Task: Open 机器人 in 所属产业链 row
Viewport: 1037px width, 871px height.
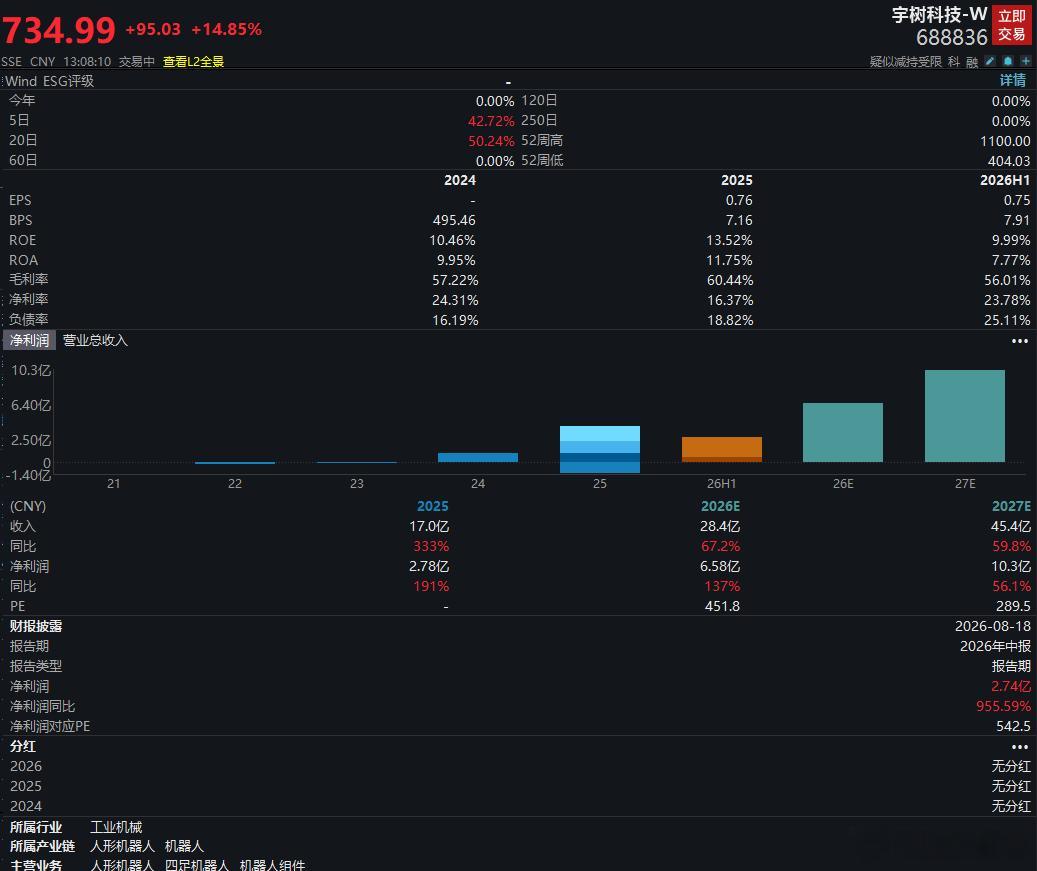Action: (x=185, y=846)
